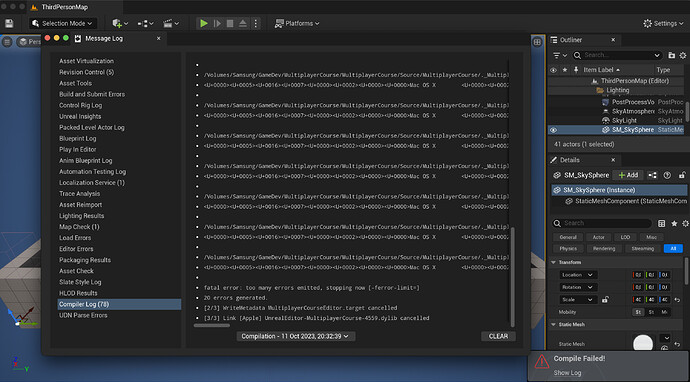Select Build and Submit Errors category
The width and height of the screenshot is (690, 382).
(92, 94)
